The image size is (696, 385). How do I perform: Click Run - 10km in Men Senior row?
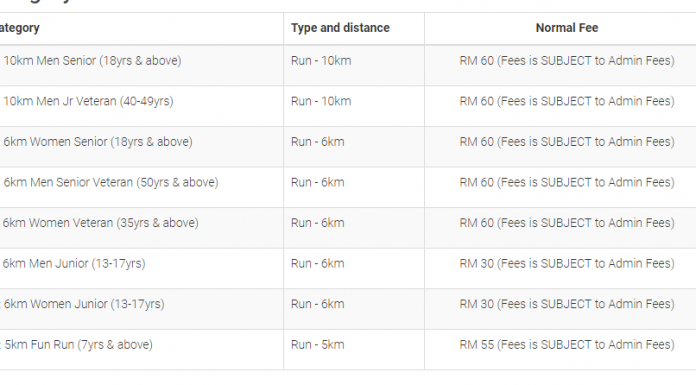(321, 61)
